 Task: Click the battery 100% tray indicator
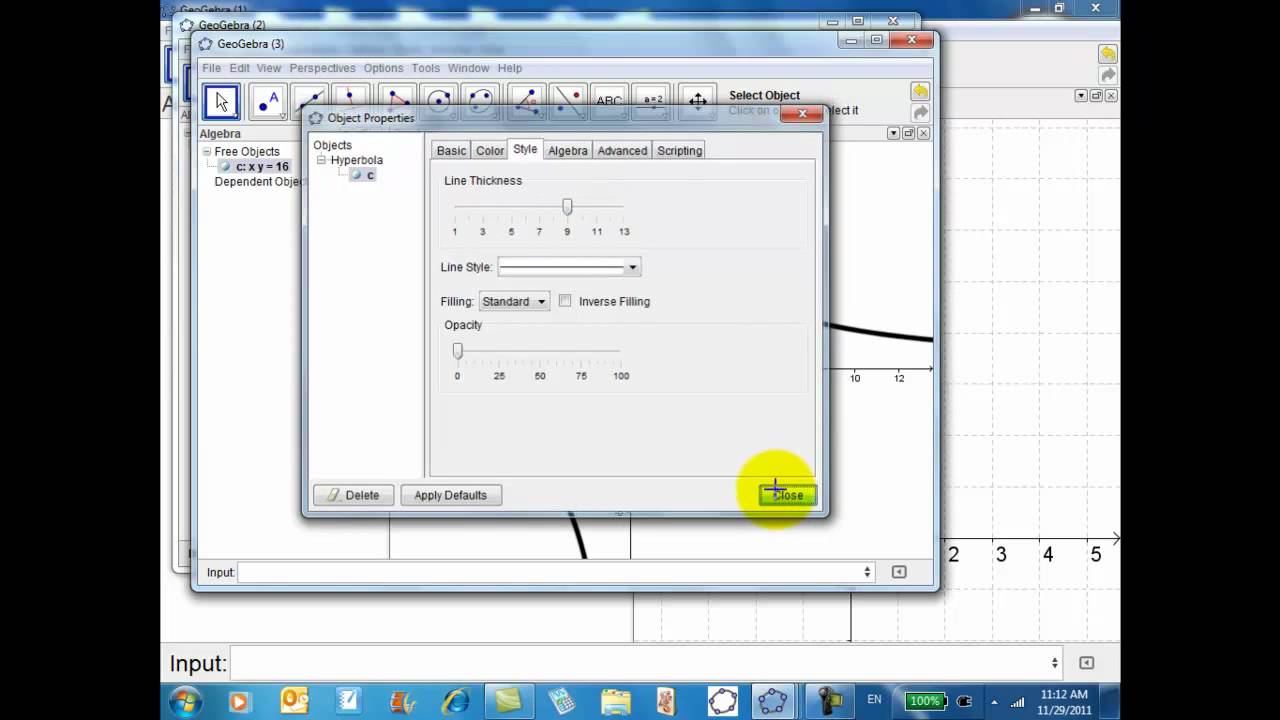click(925, 701)
